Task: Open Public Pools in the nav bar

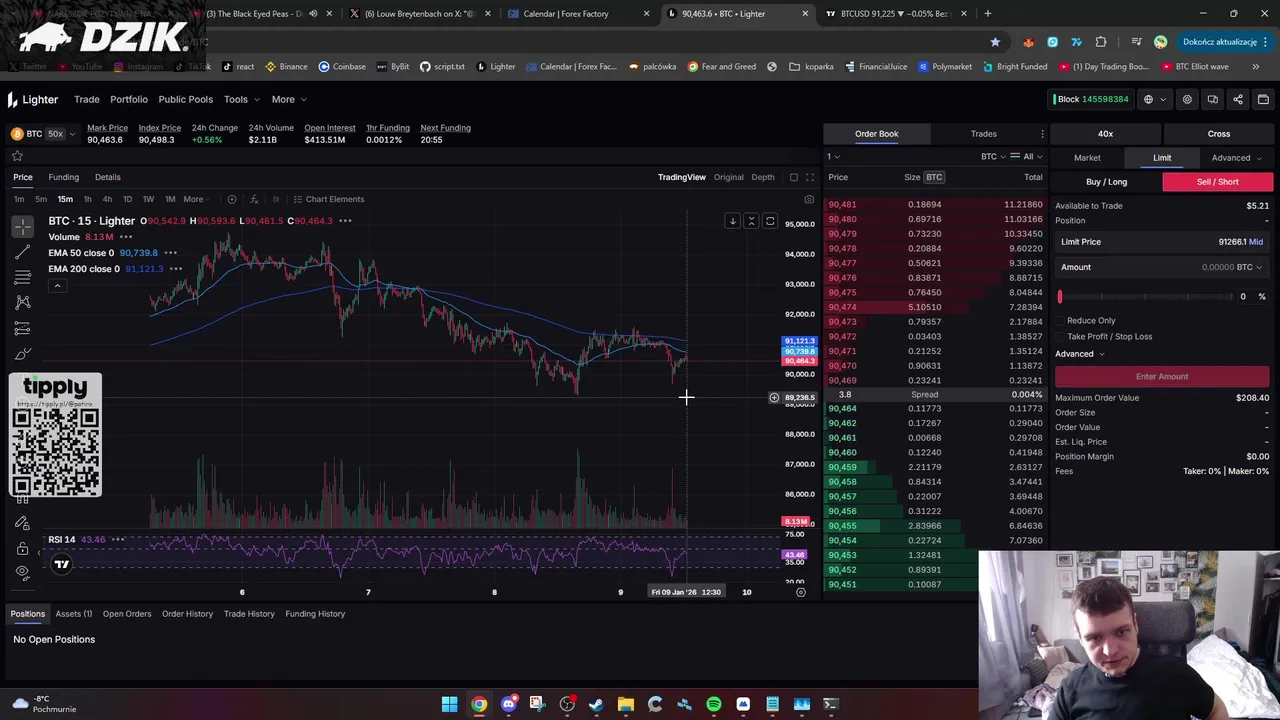Action: pyautogui.click(x=185, y=99)
